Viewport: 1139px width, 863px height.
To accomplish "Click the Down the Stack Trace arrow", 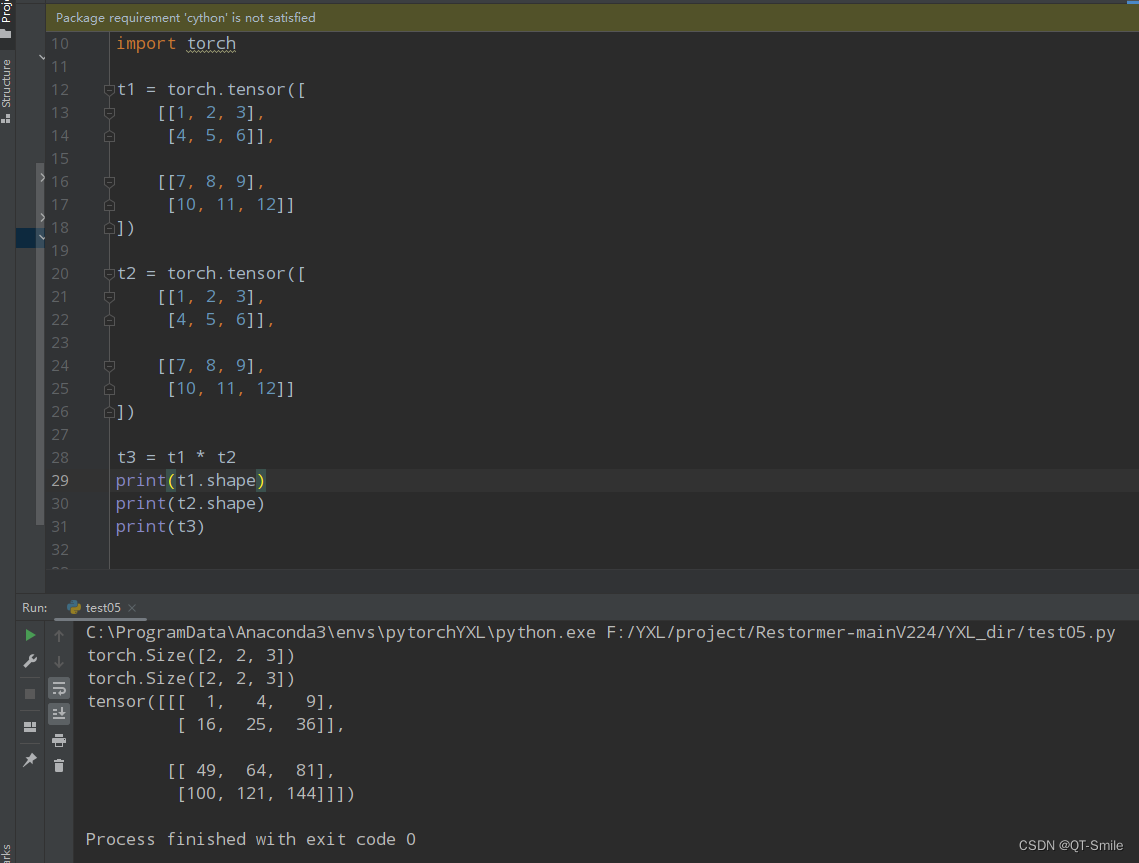I will [x=59, y=662].
